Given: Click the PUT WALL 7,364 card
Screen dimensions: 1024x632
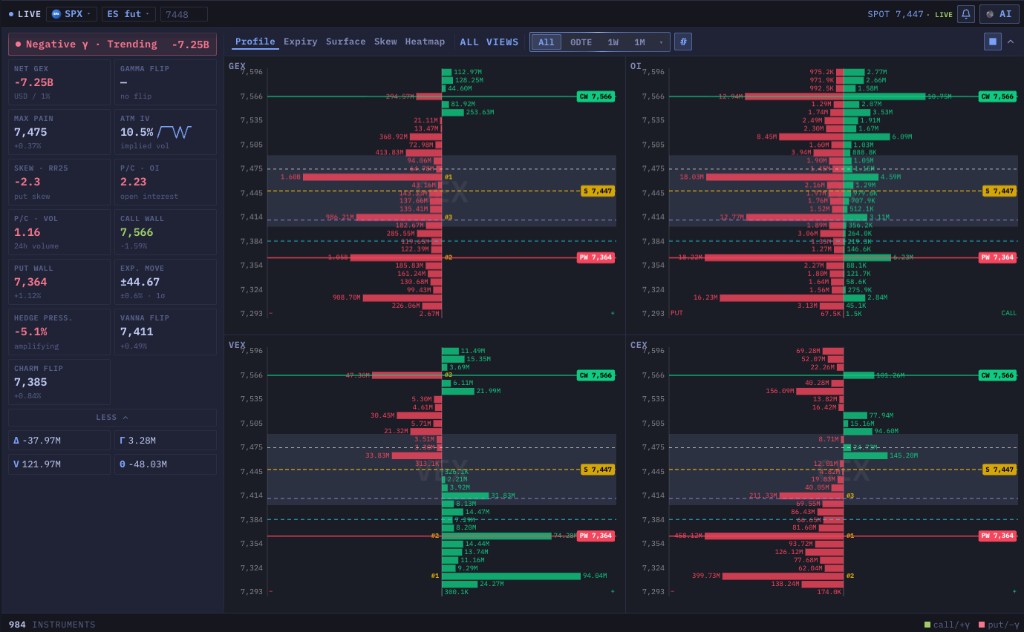Looking at the screenshot, I should click(x=59, y=281).
